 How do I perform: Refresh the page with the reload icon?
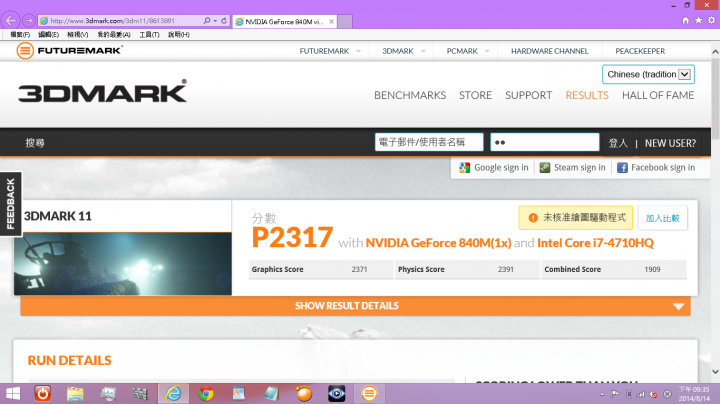pyautogui.click(x=224, y=21)
